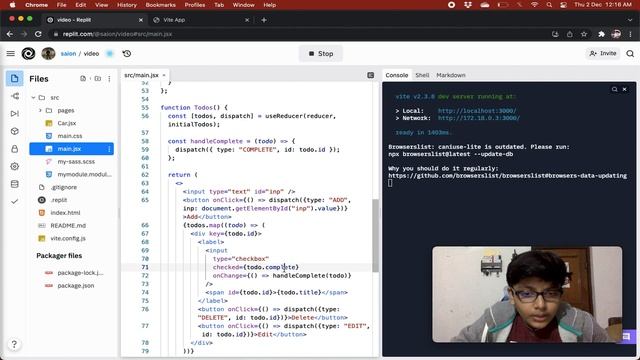Open the video repl name link
Screen dimensions: 640x360
click(x=91, y=53)
